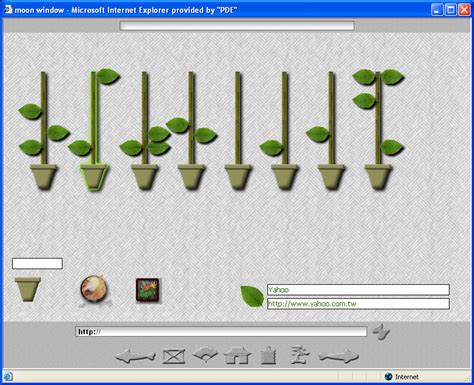The height and width of the screenshot is (385, 474).
Task: Go home using the house icon
Action: pyautogui.click(x=237, y=355)
